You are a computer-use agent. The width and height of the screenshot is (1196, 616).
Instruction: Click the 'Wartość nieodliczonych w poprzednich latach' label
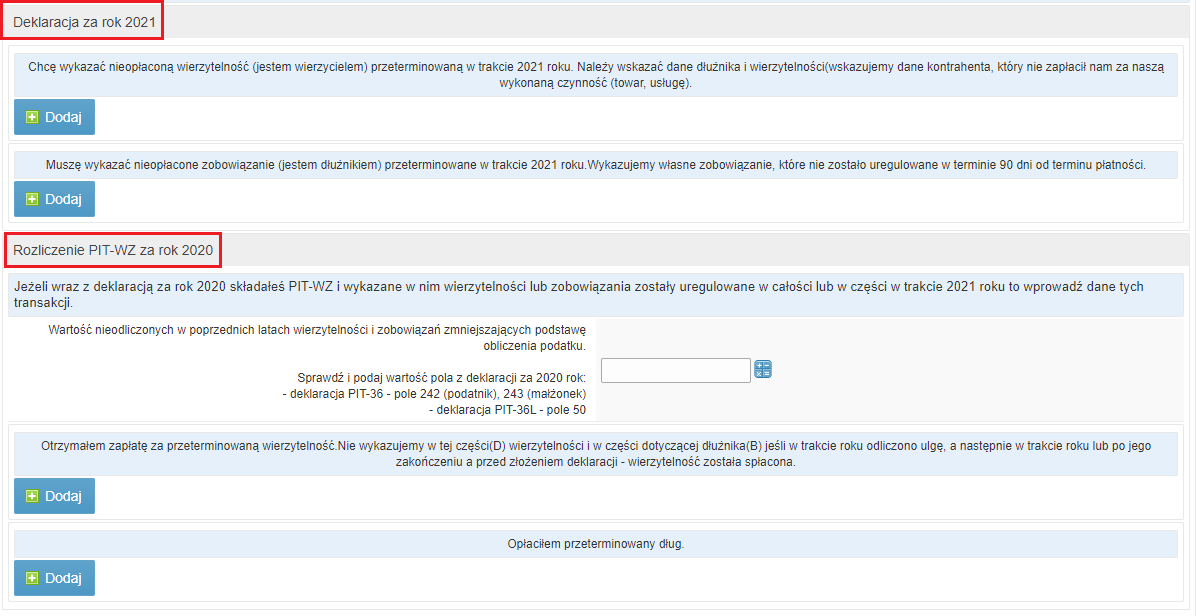pos(317,338)
